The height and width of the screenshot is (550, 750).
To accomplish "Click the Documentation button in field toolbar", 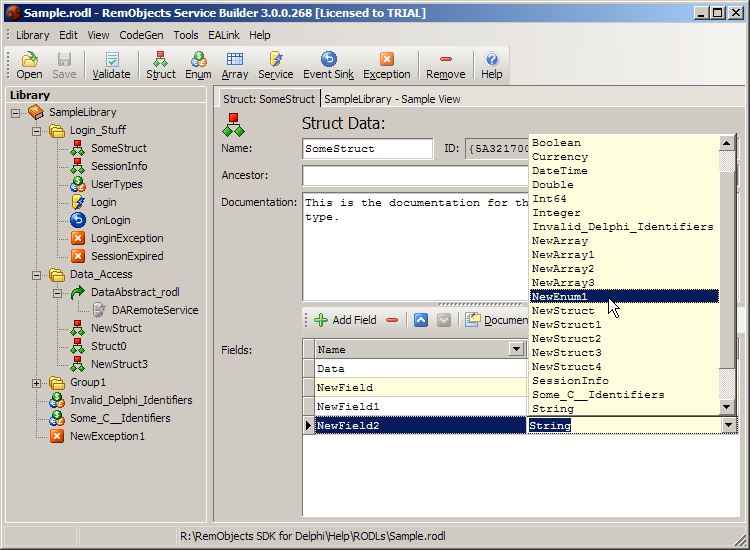I will tap(496, 320).
